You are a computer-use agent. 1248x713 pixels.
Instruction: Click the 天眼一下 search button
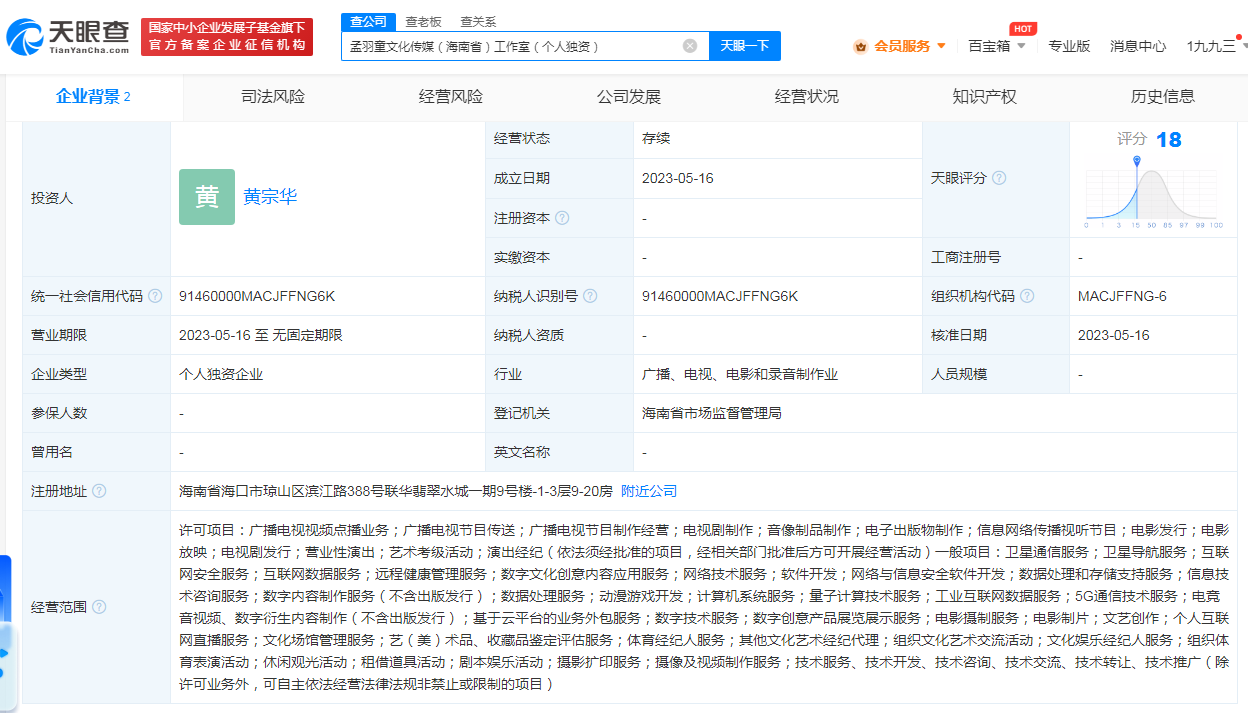click(745, 46)
